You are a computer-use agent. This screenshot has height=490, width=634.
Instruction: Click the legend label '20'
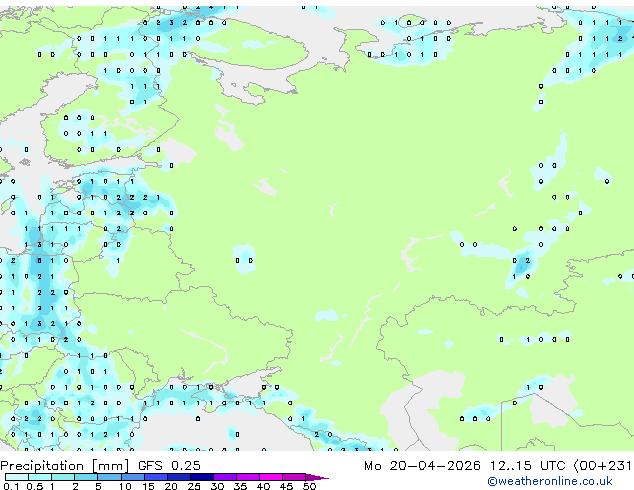(x=171, y=486)
